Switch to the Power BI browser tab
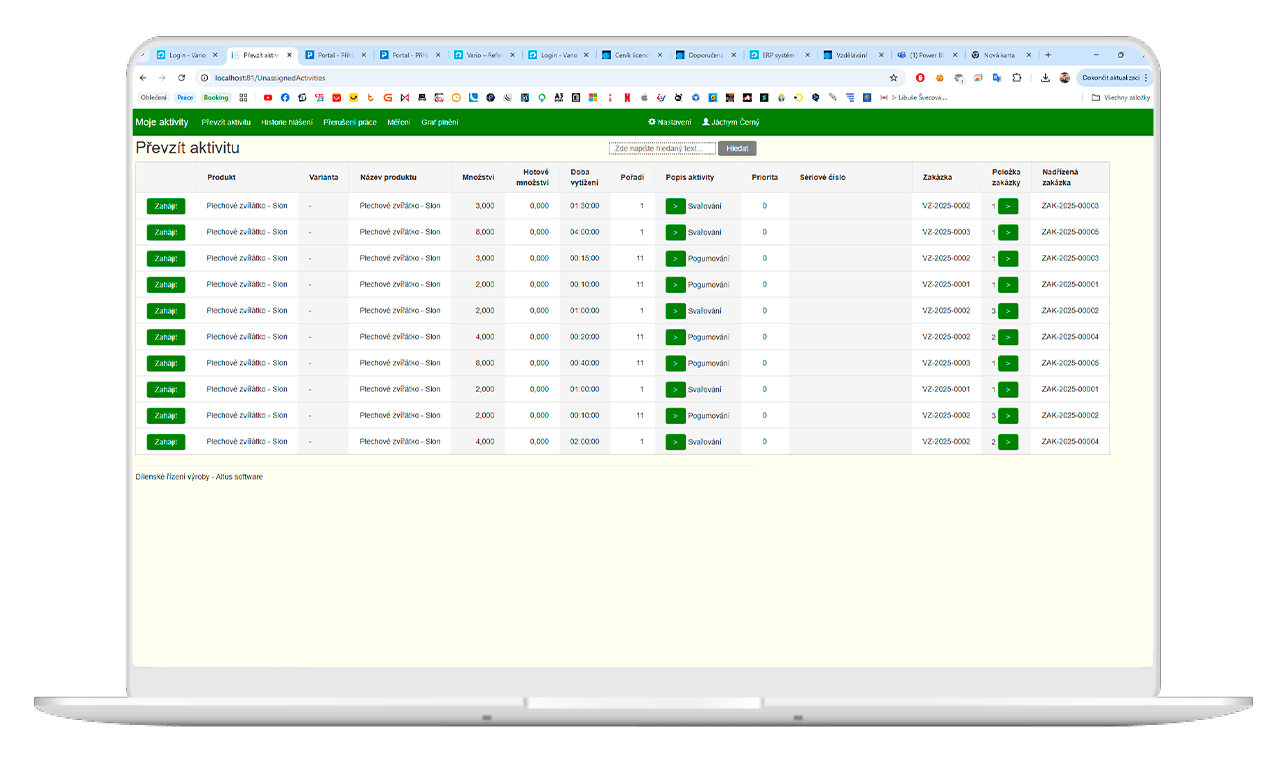 tap(928, 55)
